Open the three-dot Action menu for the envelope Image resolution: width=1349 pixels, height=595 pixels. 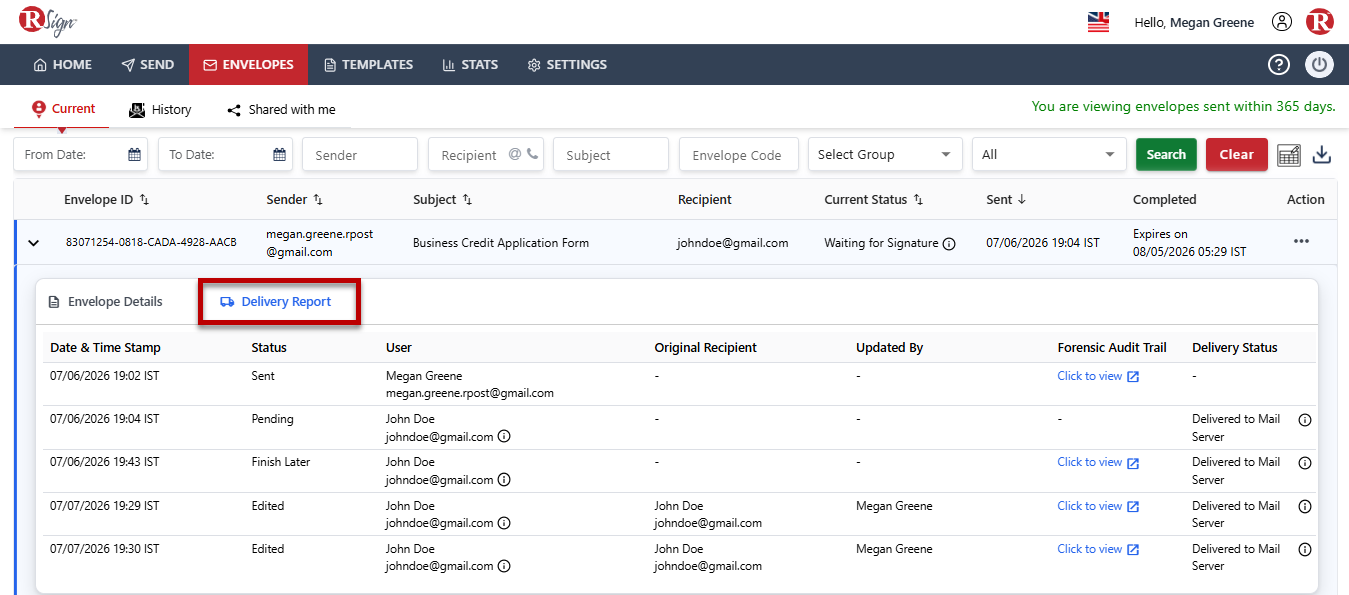click(x=1301, y=242)
